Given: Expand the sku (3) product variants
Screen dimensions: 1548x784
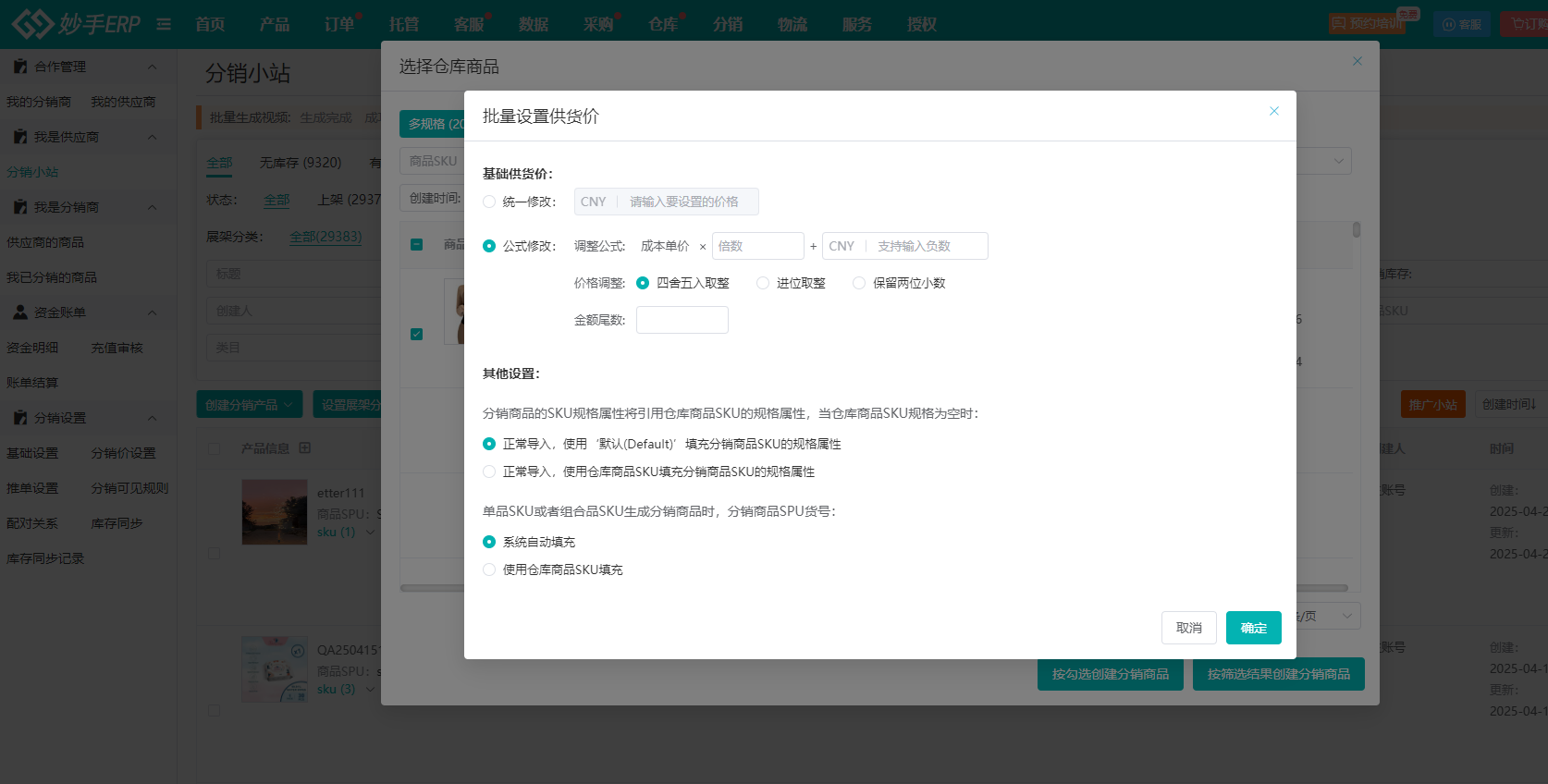Looking at the screenshot, I should click(x=371, y=690).
